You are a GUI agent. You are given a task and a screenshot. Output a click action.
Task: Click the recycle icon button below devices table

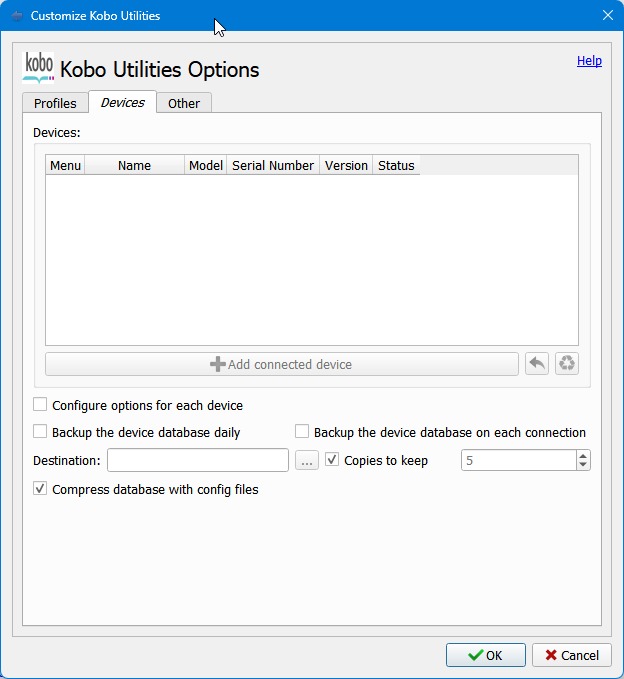[x=567, y=364]
